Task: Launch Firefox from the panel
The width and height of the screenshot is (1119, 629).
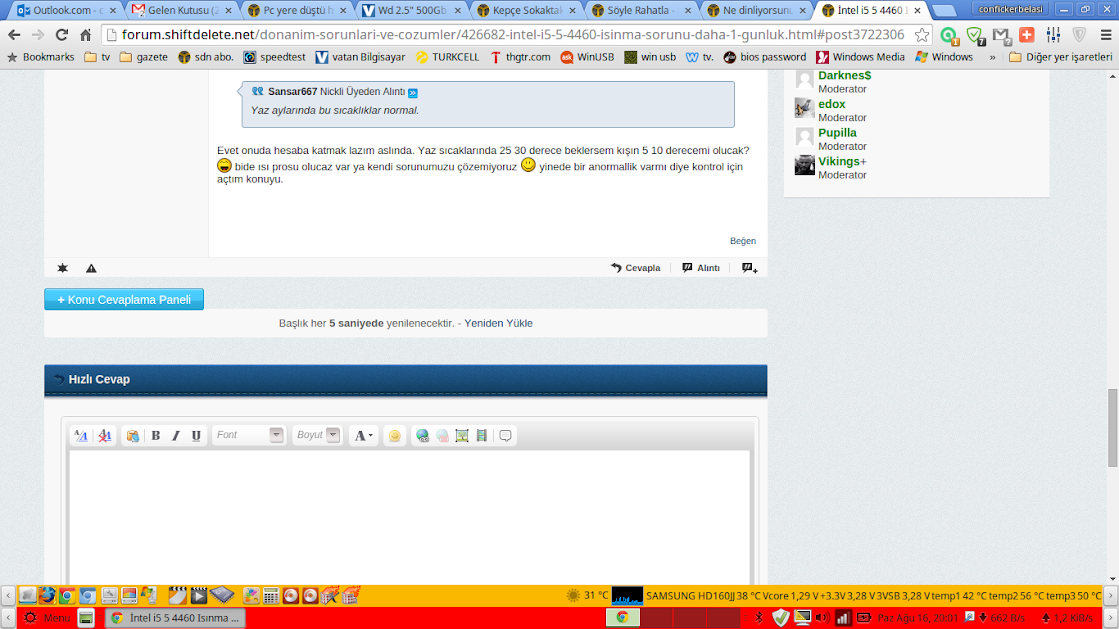Action: [47, 595]
